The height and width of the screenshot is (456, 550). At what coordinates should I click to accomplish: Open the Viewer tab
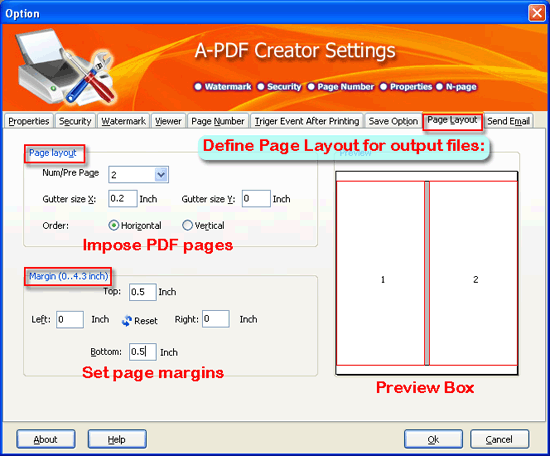coord(168,121)
